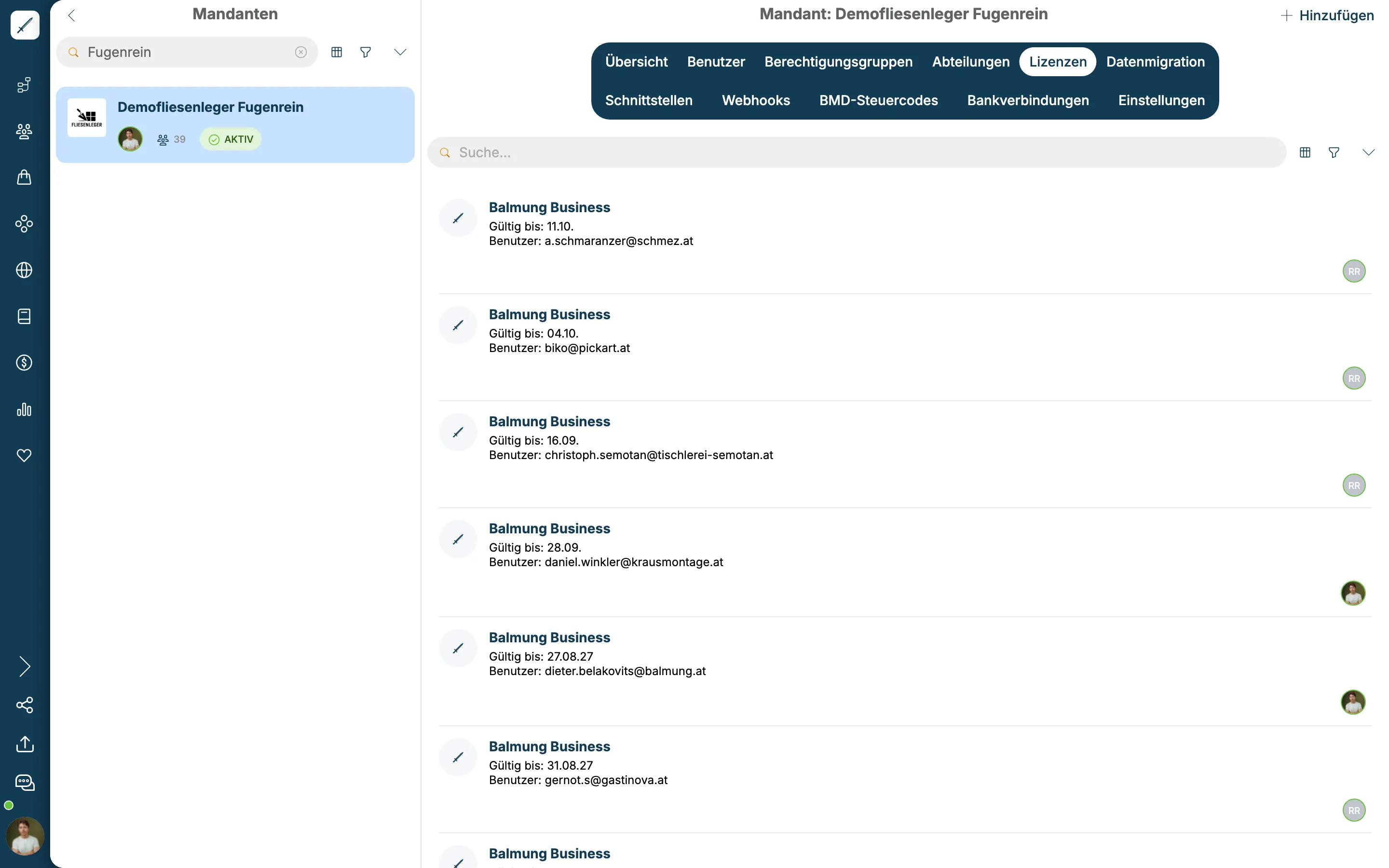Expand the Mandanten panel dropdown chevron
Image resolution: width=1389 pixels, height=868 pixels.
pyautogui.click(x=400, y=52)
